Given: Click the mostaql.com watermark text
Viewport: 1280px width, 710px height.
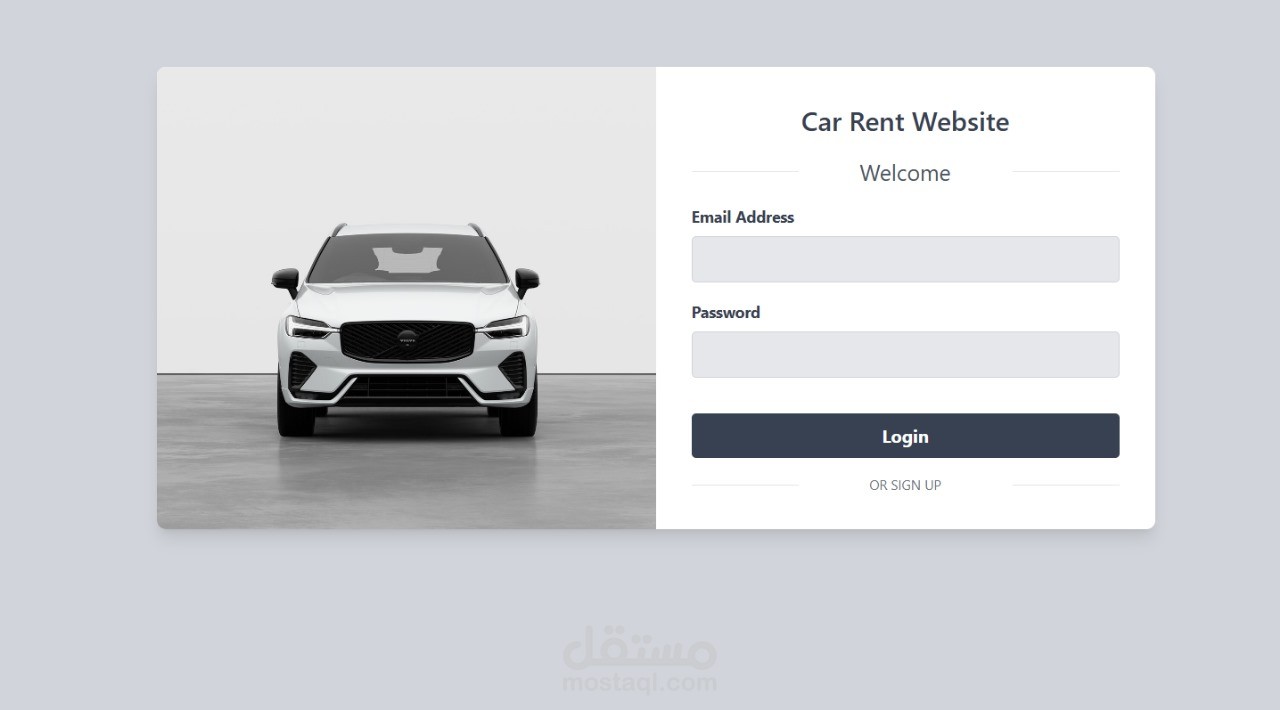Looking at the screenshot, I should (640, 683).
